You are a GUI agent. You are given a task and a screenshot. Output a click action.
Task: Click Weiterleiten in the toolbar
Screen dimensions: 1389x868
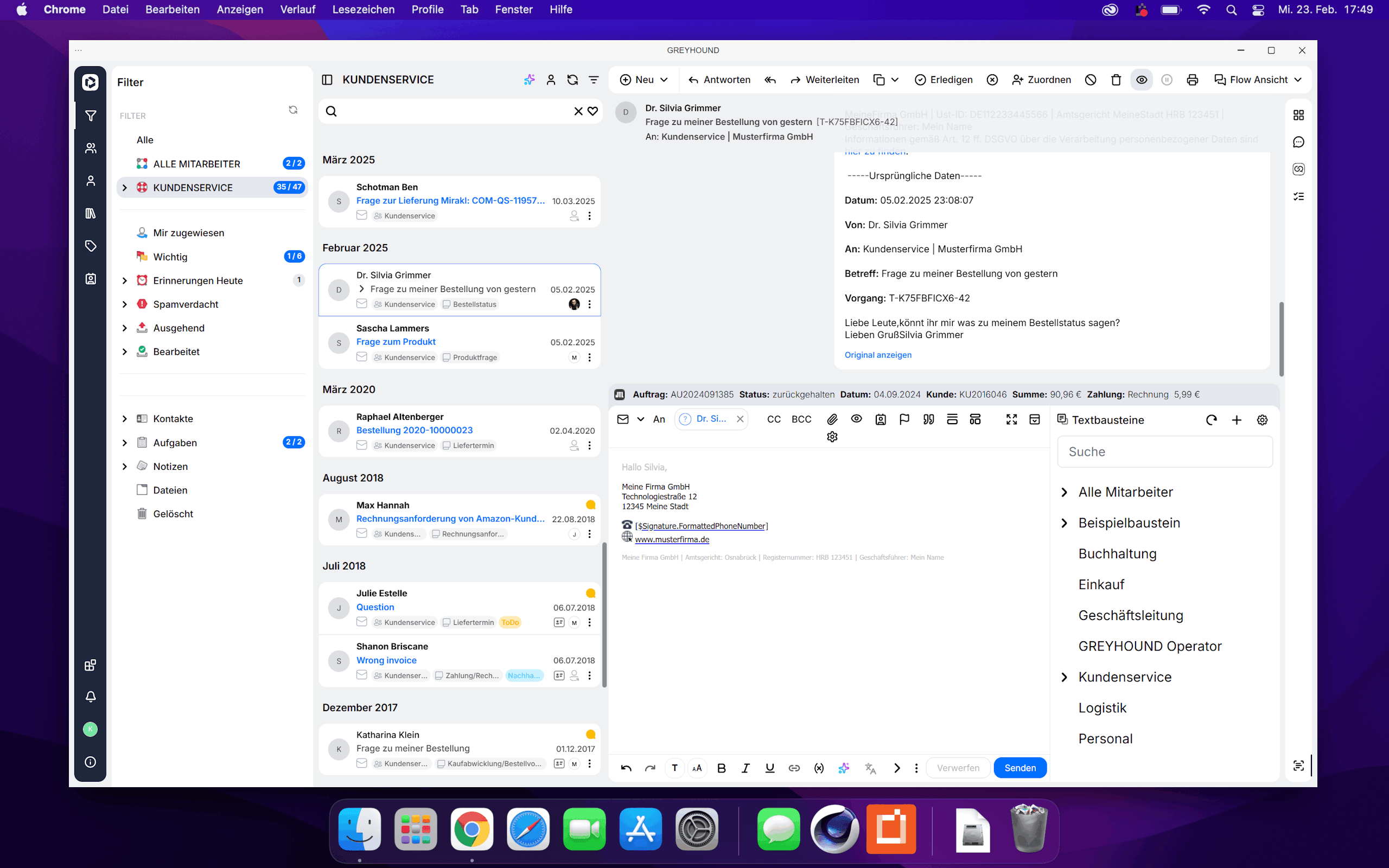click(824, 80)
